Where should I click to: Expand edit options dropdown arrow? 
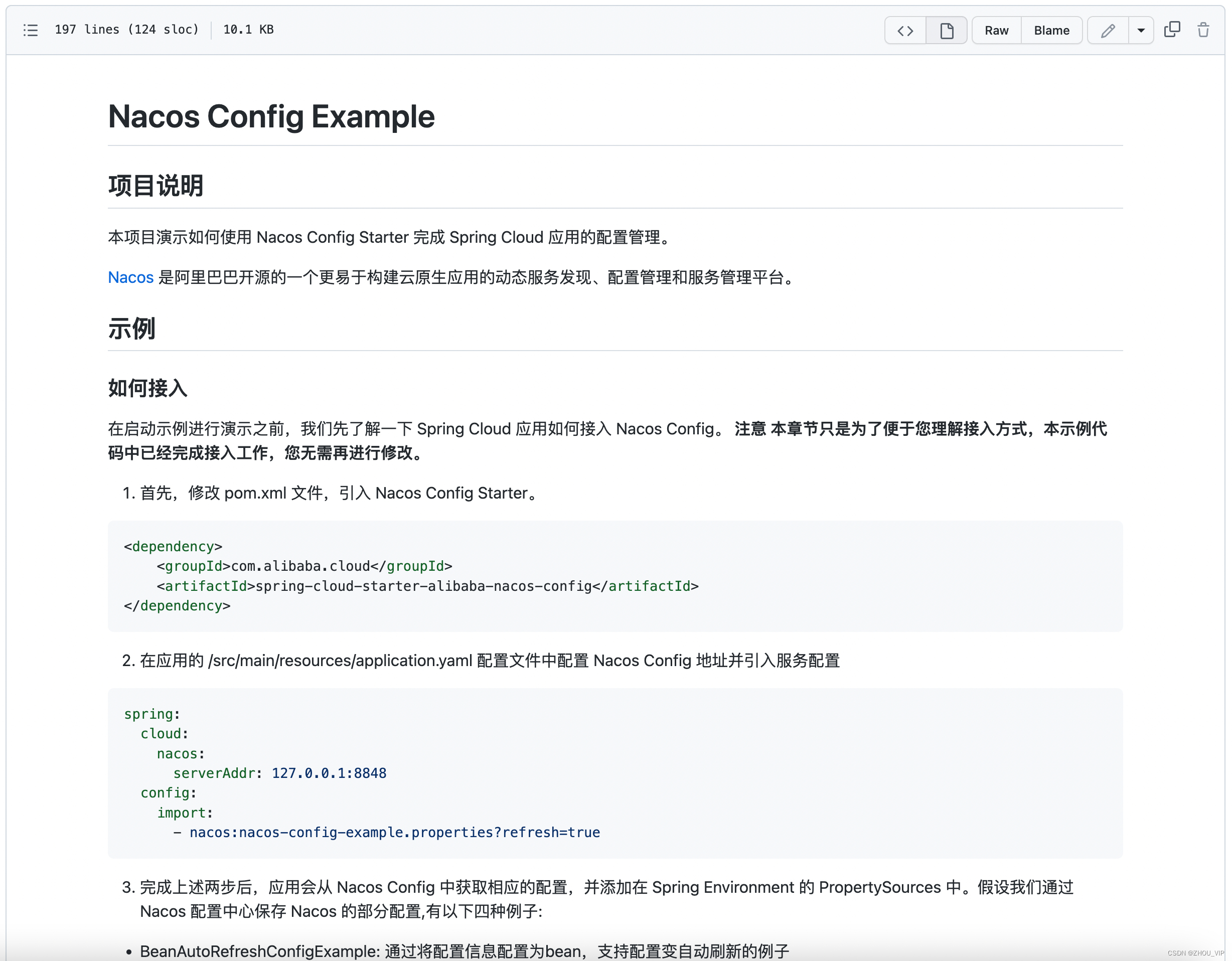1141,31
